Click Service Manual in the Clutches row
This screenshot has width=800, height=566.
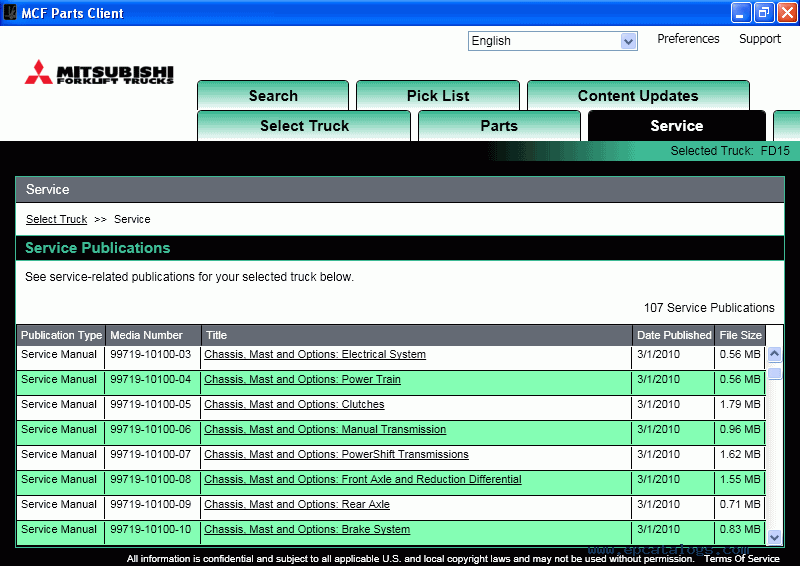point(59,404)
